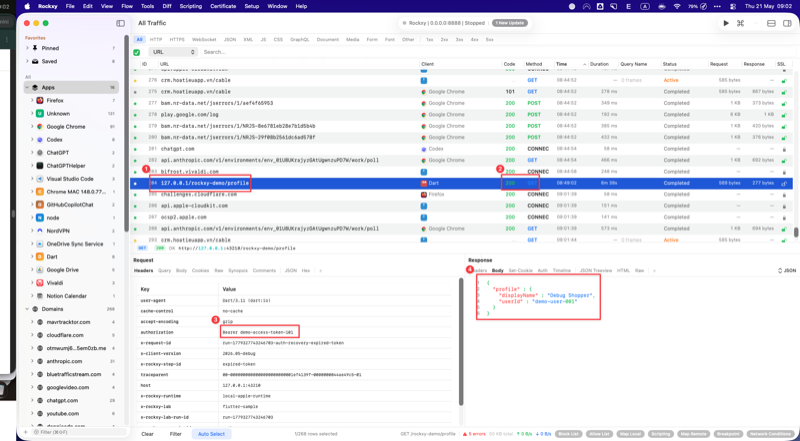Click the Google Drive icon in sidebar
The height and width of the screenshot is (441, 800).
pos(40,270)
